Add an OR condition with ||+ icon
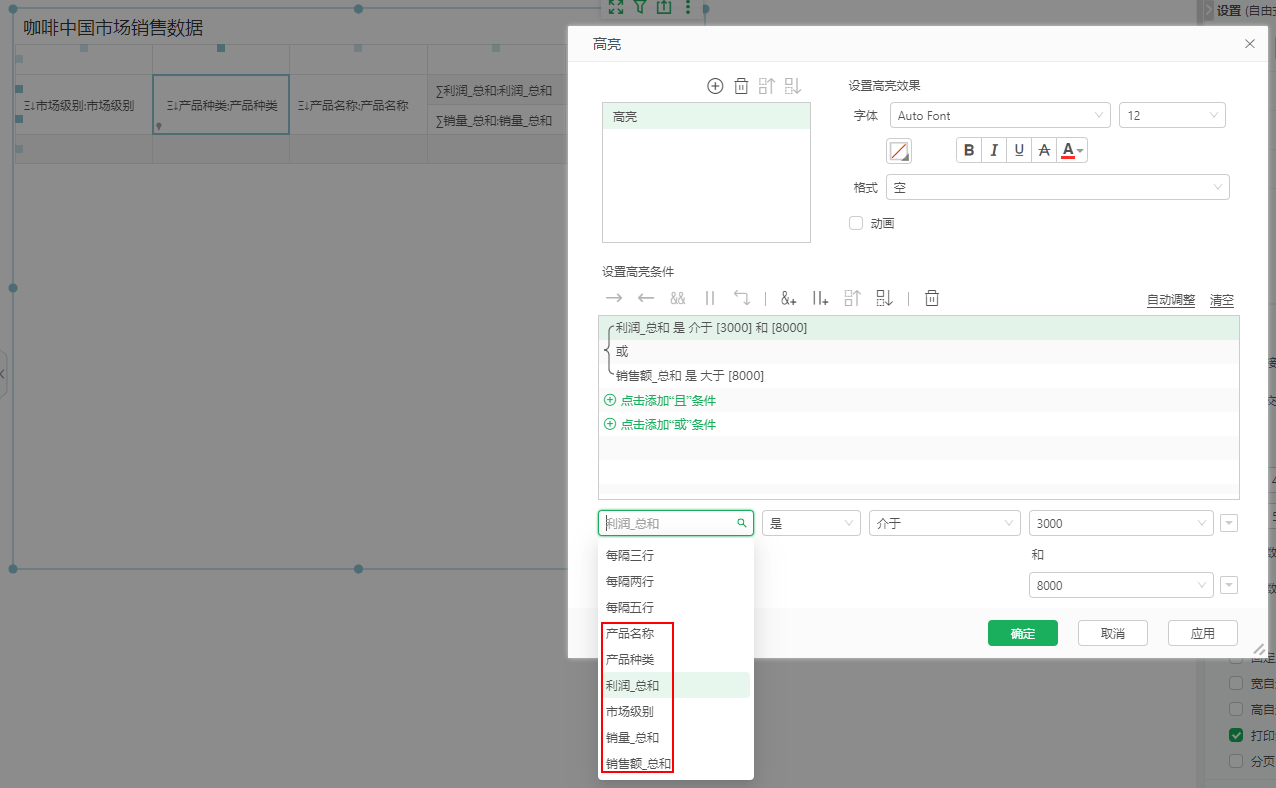The width and height of the screenshot is (1276, 788). 821,298
